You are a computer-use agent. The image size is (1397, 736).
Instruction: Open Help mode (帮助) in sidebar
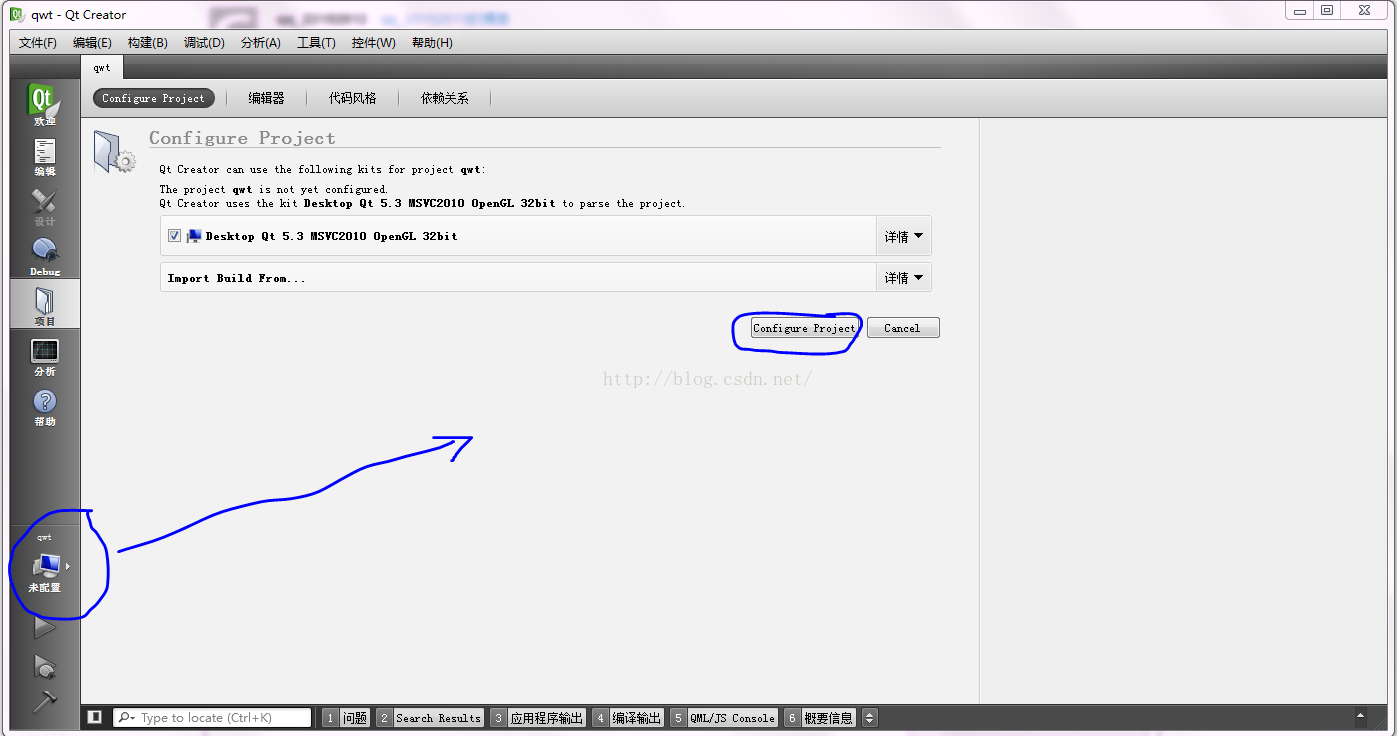(44, 407)
